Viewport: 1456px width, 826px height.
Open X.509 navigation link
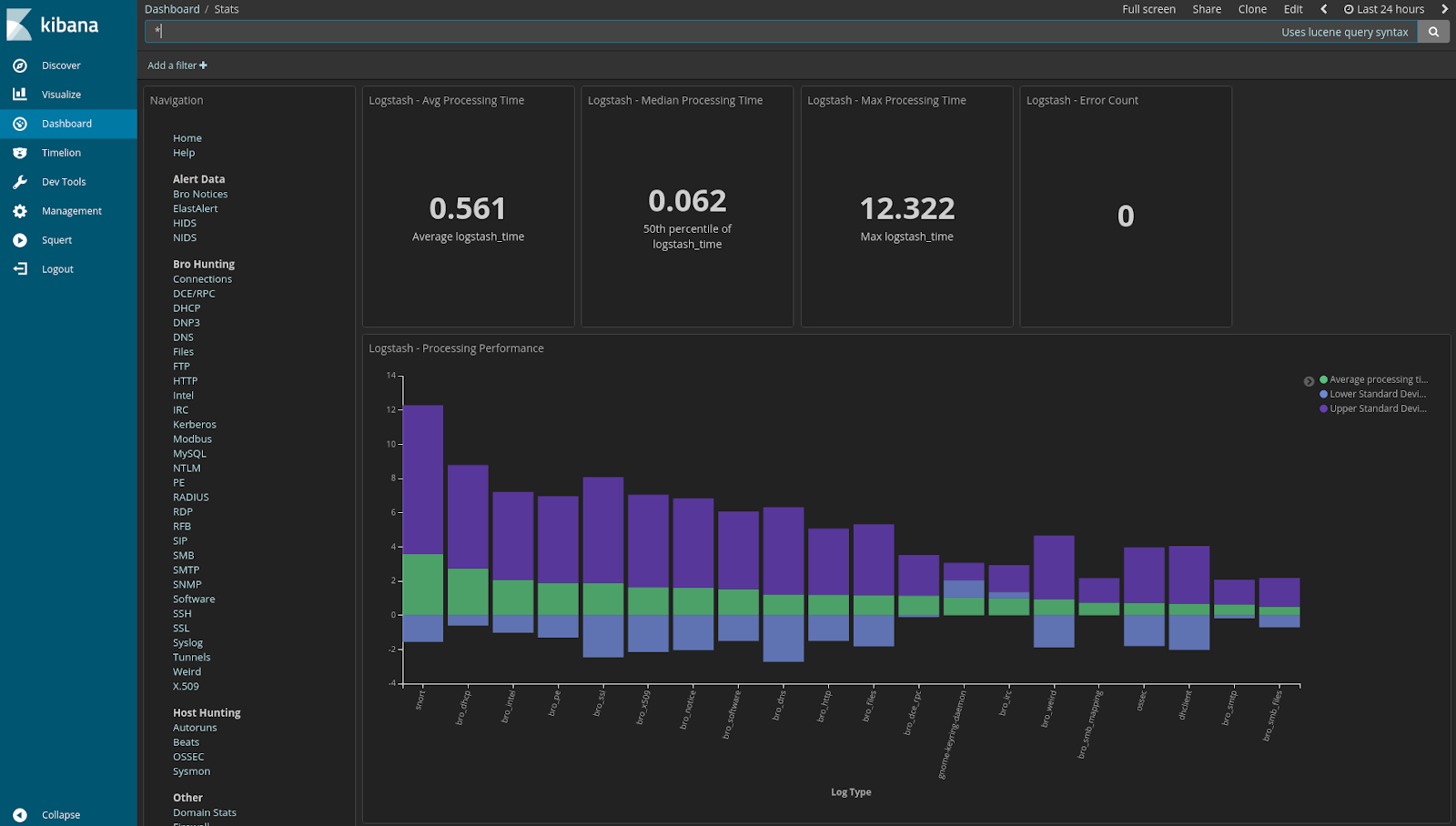point(186,687)
